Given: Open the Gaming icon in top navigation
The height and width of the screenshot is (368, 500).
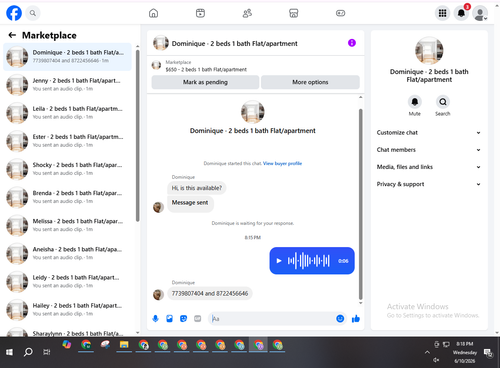Looking at the screenshot, I should (340, 13).
